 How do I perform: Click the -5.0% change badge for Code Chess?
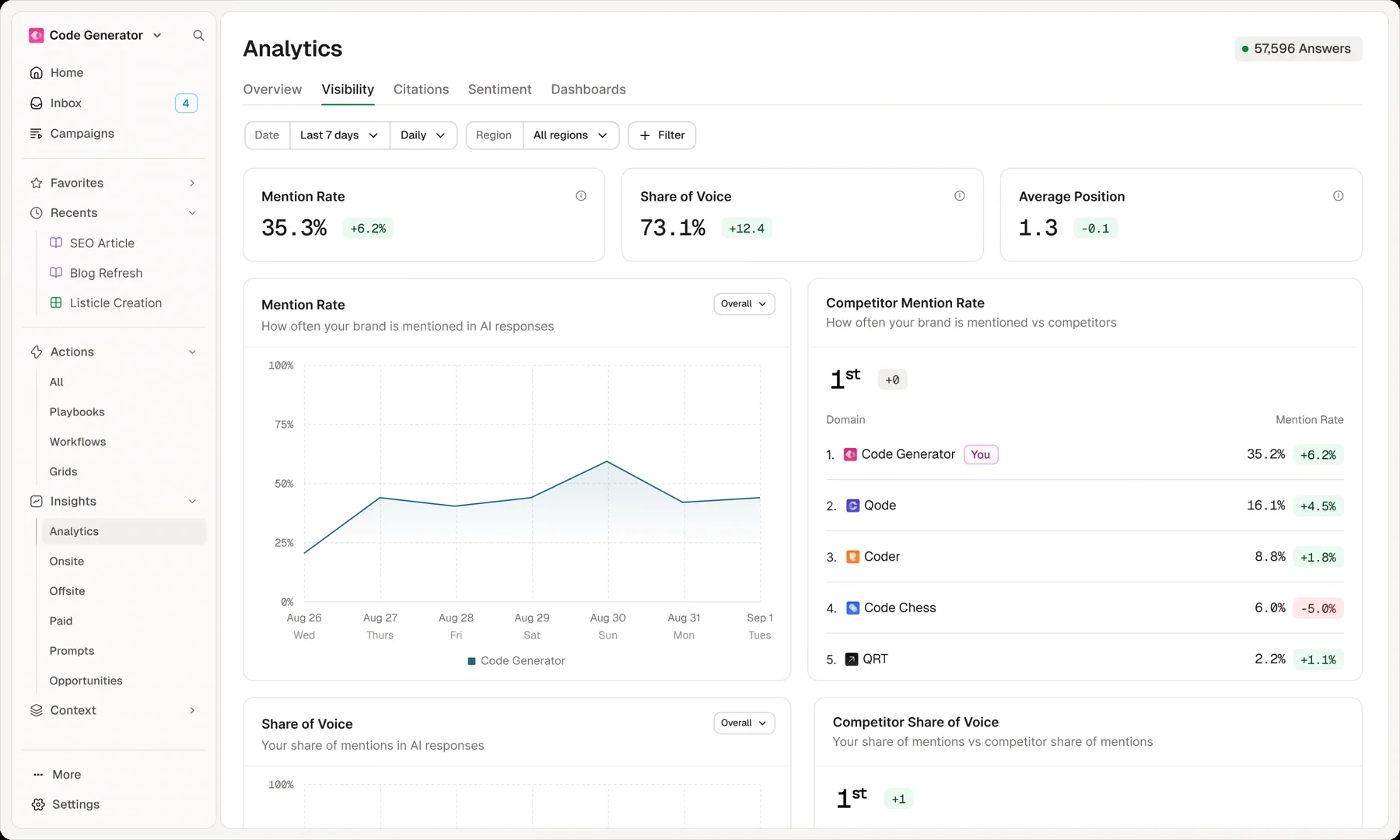(1318, 608)
